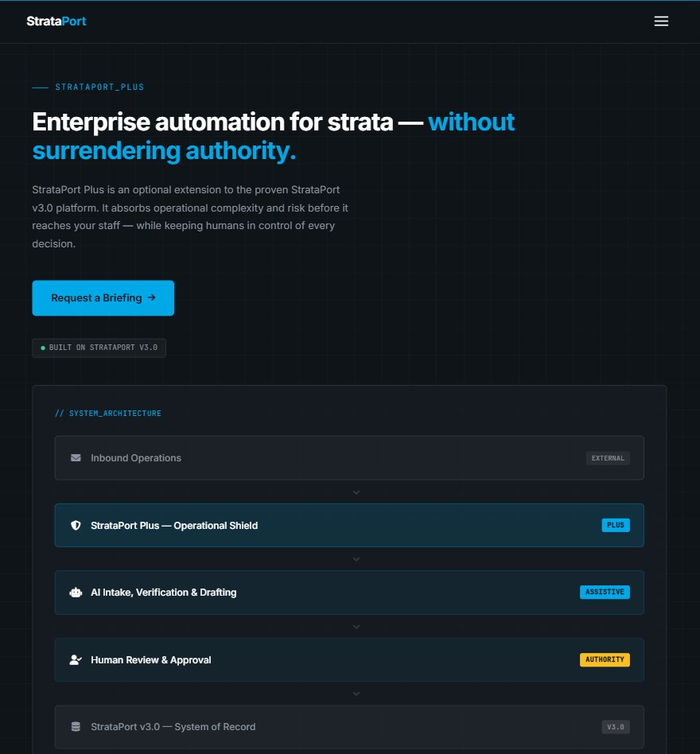Click the blue PLUS badge

(616, 525)
